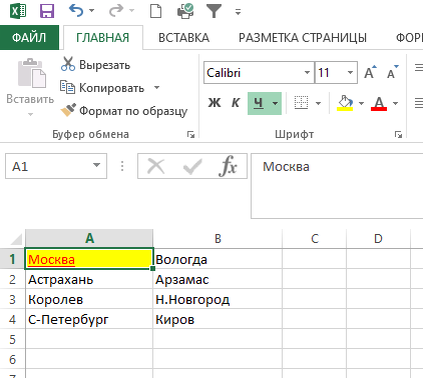Open the Шрифт dialog launcher

tap(398, 135)
